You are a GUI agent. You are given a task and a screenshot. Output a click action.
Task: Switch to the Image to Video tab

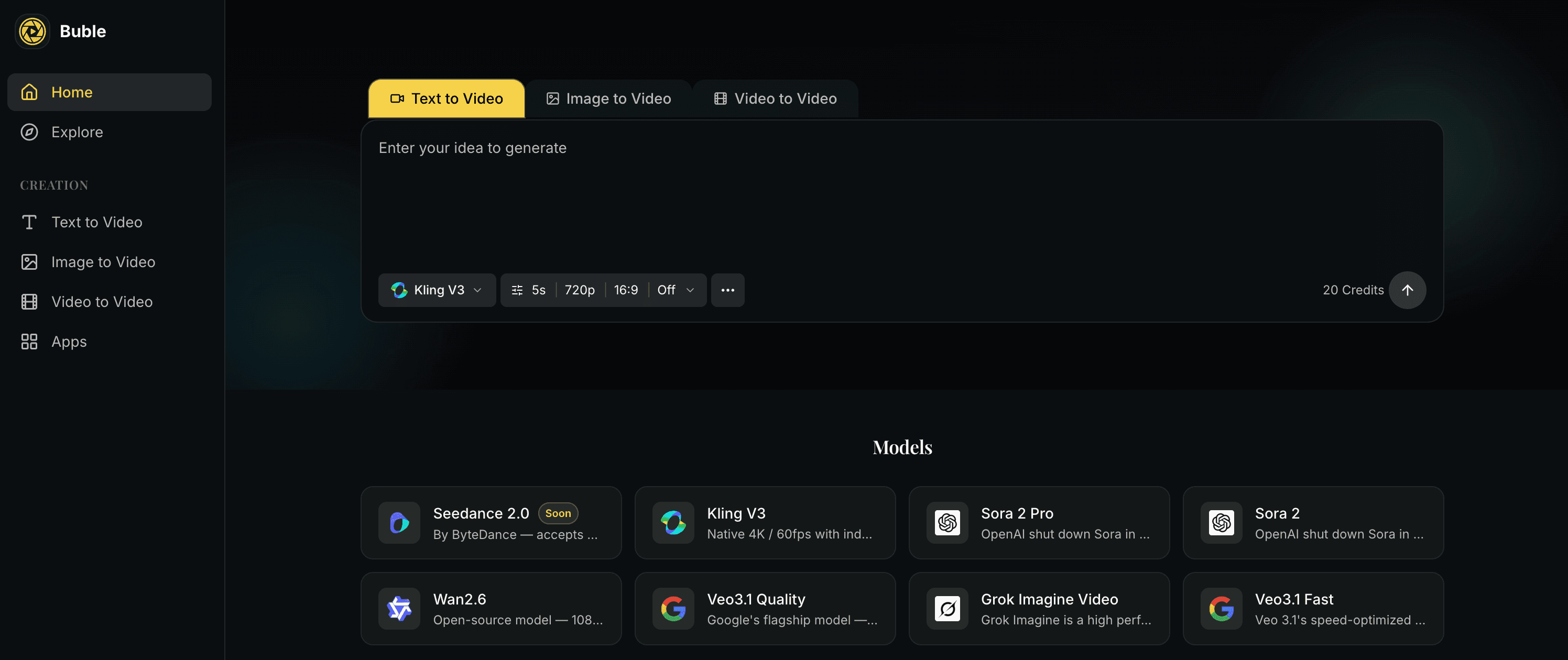(608, 98)
